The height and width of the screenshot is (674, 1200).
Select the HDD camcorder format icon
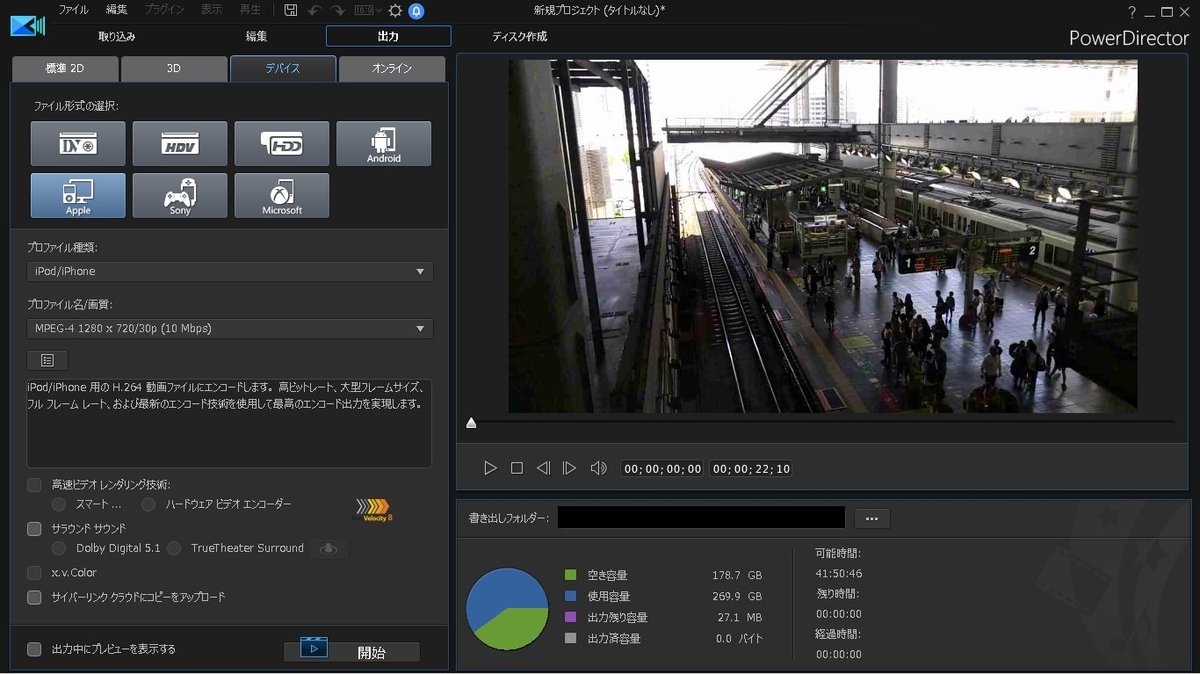282,143
